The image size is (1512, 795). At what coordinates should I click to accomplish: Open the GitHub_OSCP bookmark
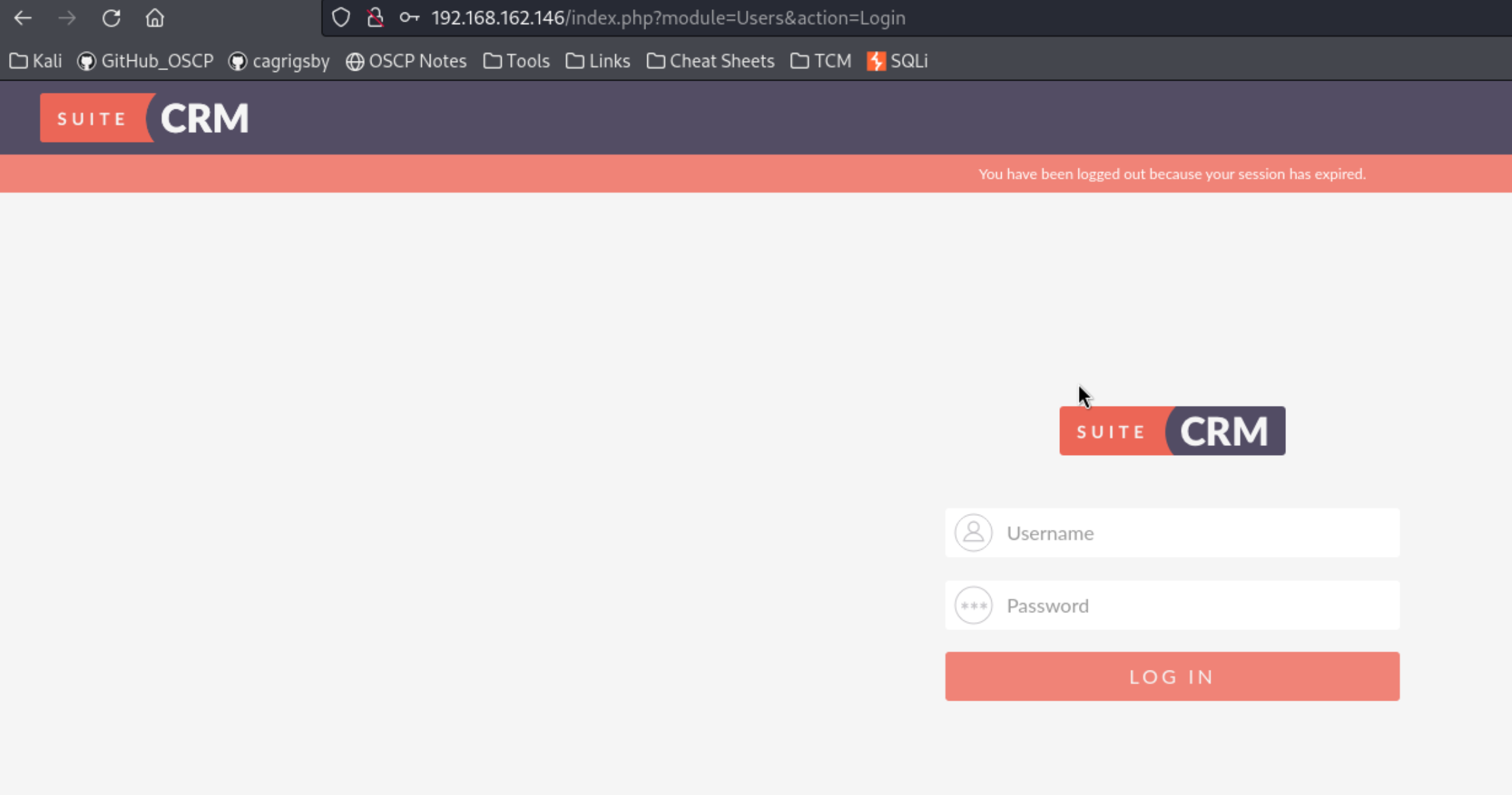pyautogui.click(x=145, y=61)
